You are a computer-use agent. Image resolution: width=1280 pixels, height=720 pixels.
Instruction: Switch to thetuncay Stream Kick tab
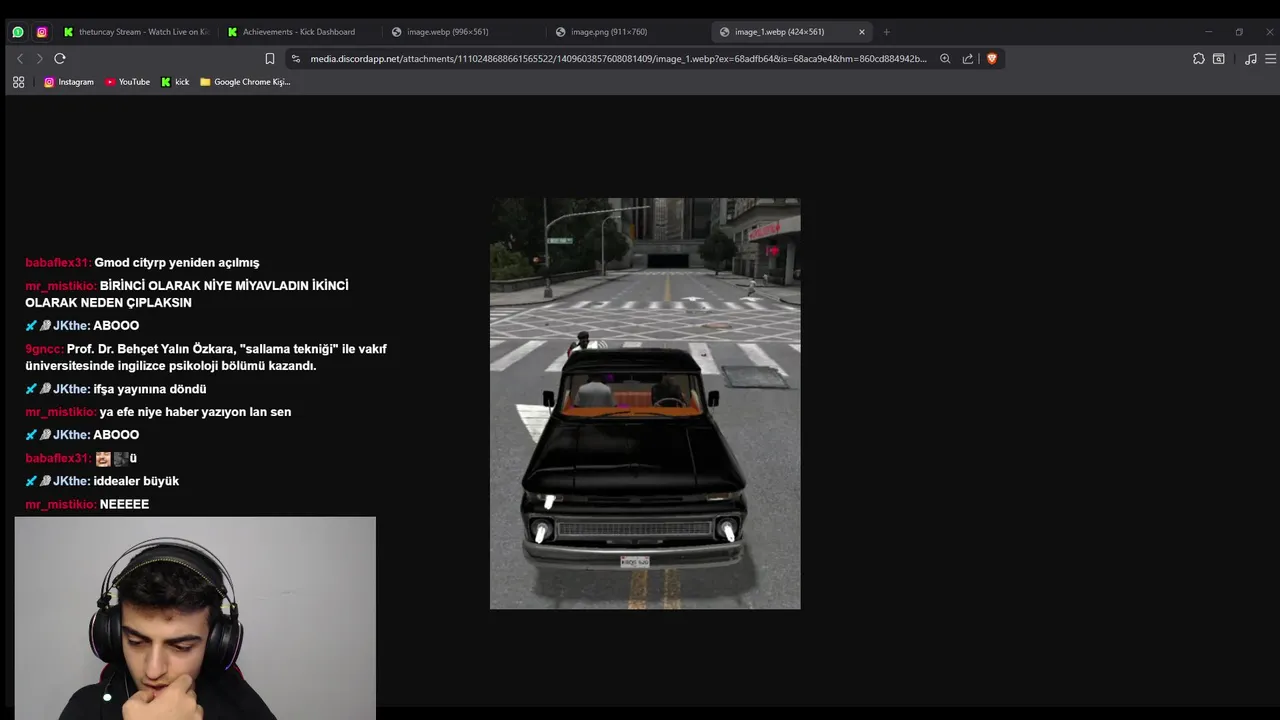coord(136,32)
